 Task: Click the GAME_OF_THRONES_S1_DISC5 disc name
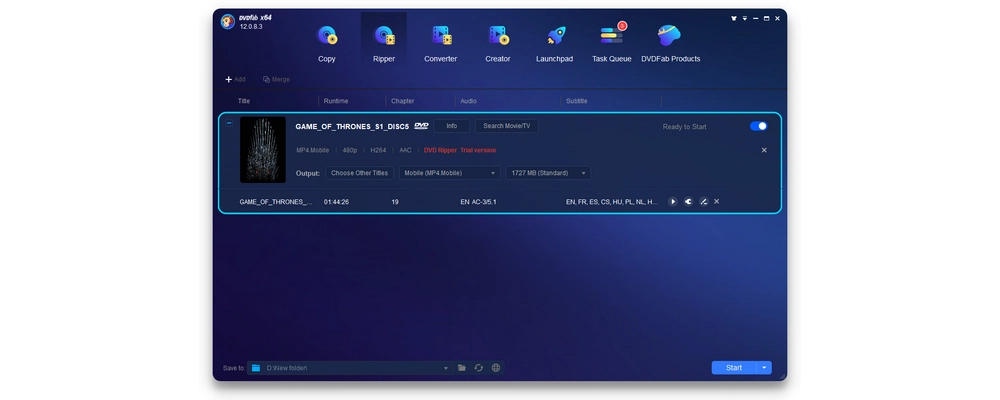tap(352, 126)
